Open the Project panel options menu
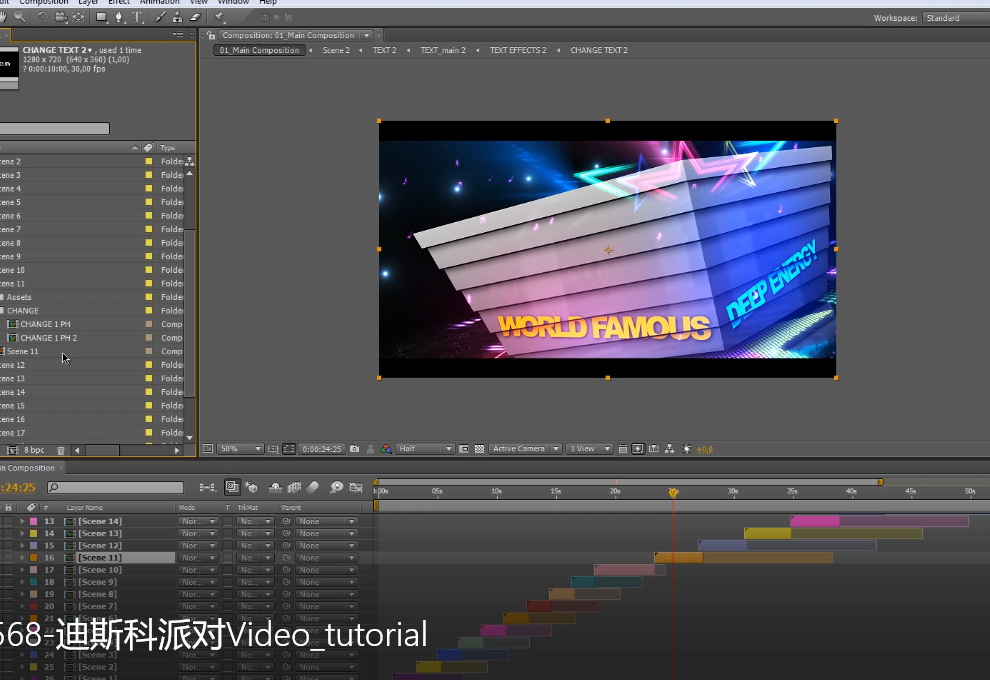 (178, 35)
